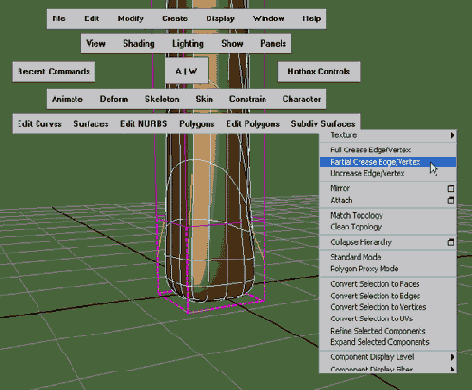Click the Hotbox Controls button
472x390 pixels.
tap(319, 72)
